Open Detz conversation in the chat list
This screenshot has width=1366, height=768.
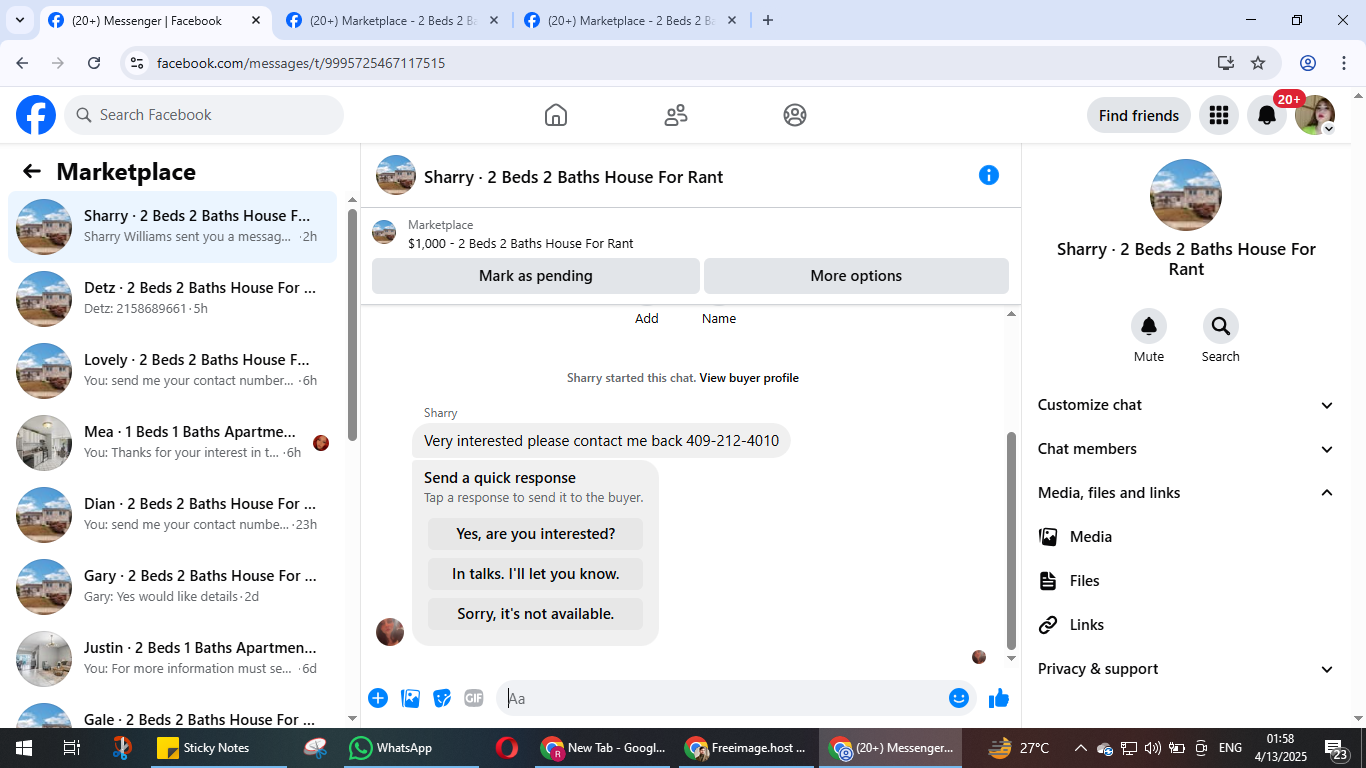tap(172, 299)
